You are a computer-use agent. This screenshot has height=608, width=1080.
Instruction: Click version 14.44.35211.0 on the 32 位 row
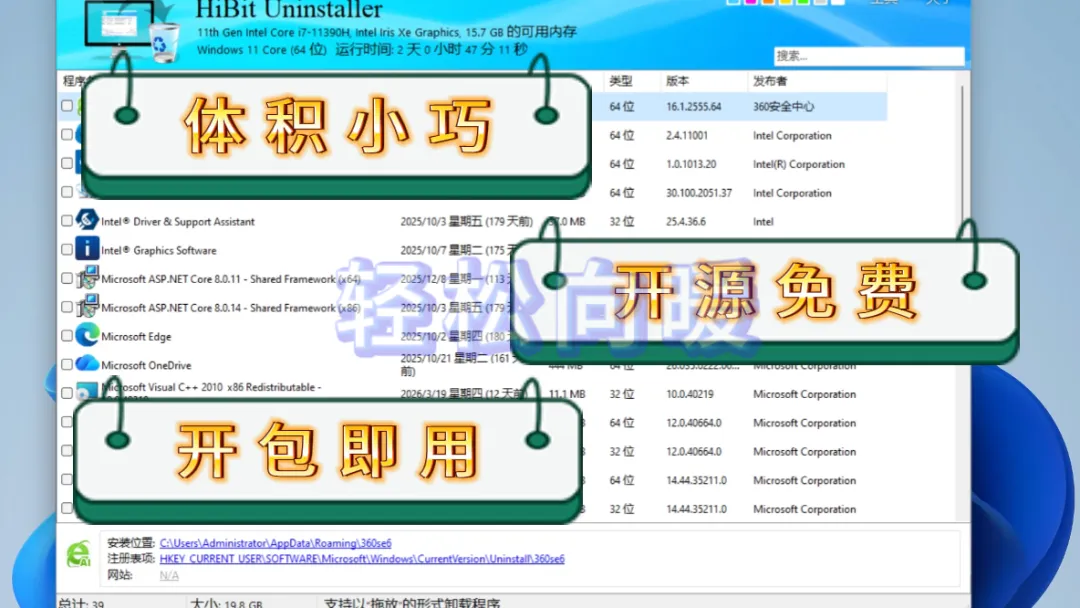[696, 509]
